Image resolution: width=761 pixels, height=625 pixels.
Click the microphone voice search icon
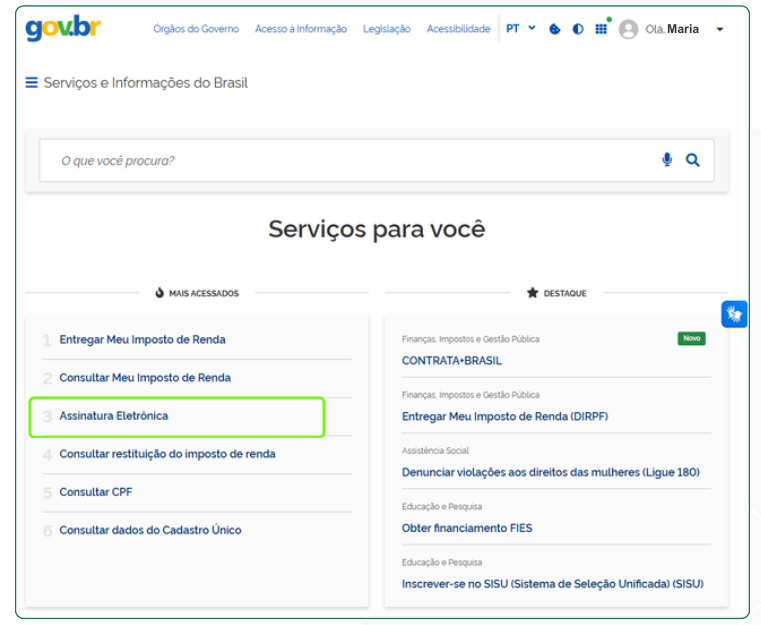[667, 160]
